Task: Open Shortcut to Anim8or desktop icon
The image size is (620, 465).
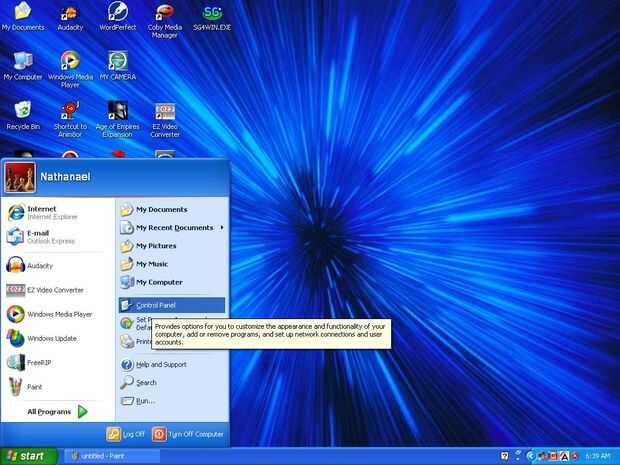Action: tap(70, 119)
